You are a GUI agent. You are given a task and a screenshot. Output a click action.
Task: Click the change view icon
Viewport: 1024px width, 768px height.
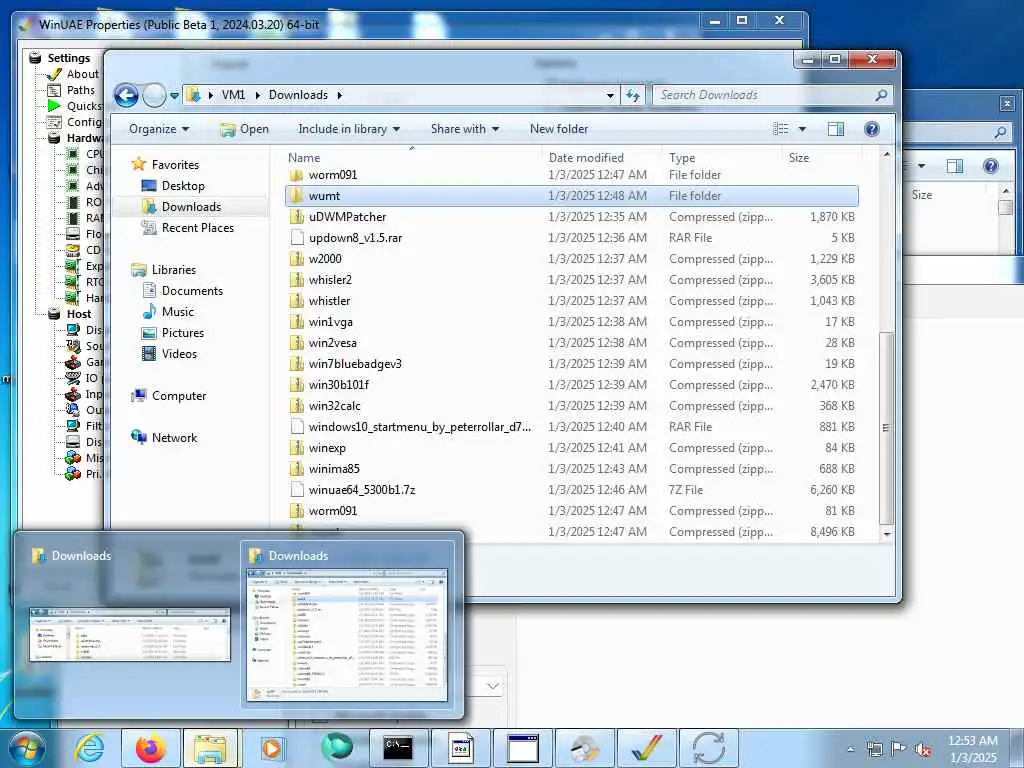[x=780, y=129]
